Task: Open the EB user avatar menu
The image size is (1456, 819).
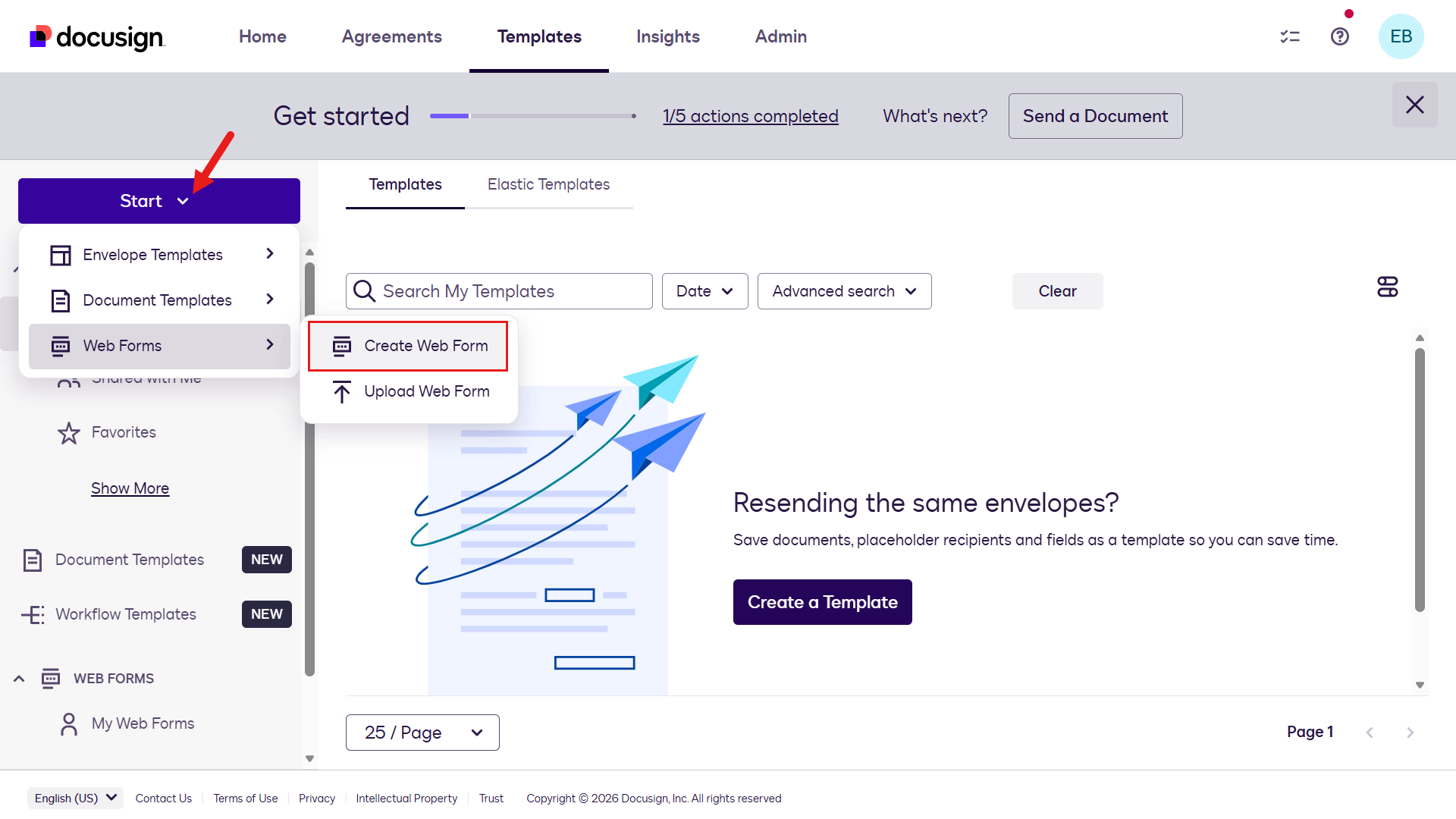Action: click(1401, 36)
